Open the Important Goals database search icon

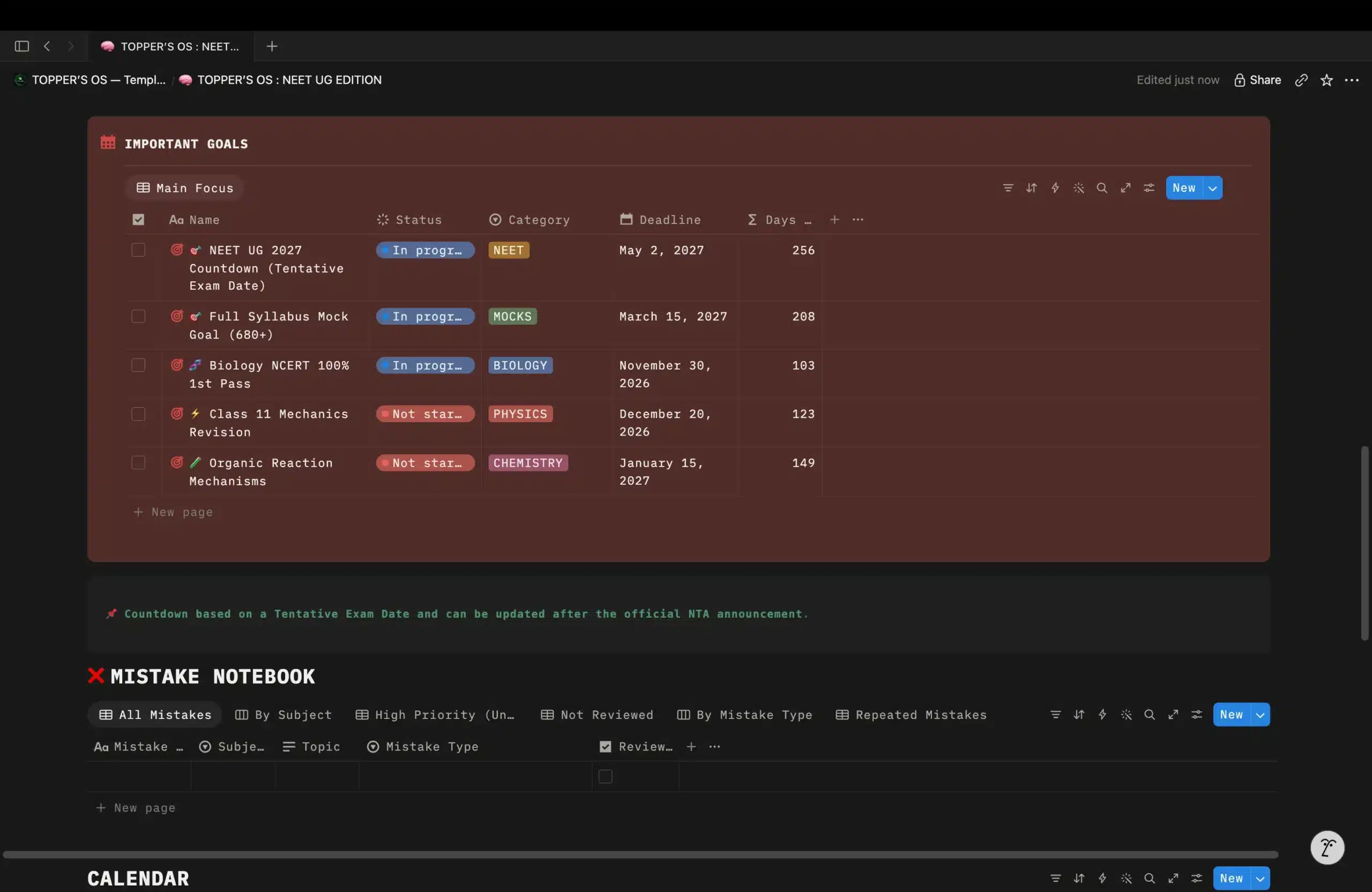click(x=1102, y=188)
